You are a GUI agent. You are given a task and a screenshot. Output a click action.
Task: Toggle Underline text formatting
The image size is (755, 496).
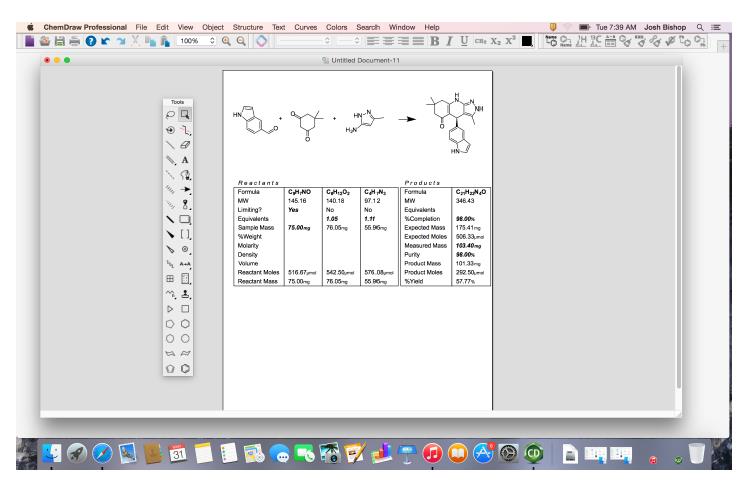464,41
